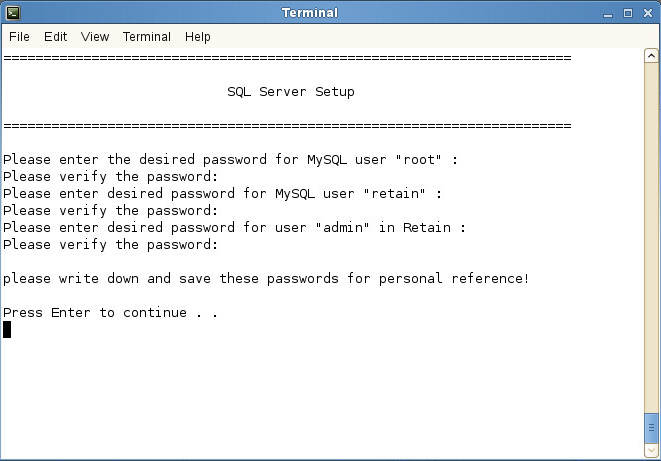This screenshot has height=461, width=661.
Task: Open the File menu
Action: [x=19, y=37]
